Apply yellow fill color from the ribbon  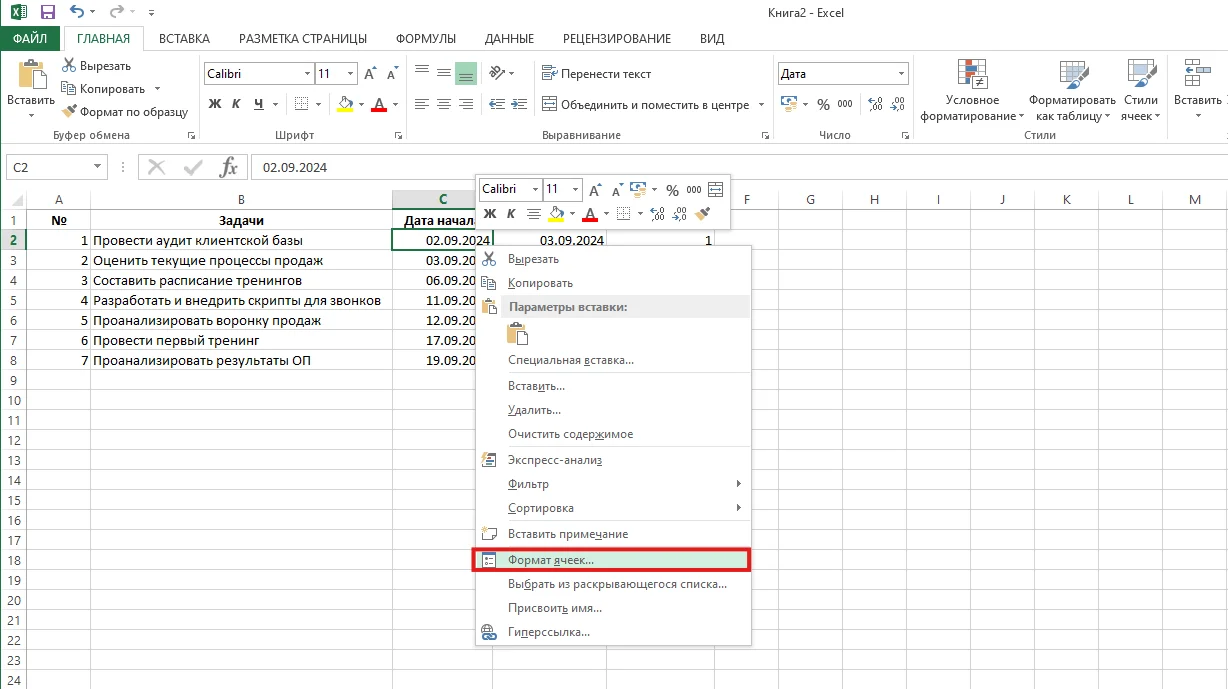[x=345, y=104]
